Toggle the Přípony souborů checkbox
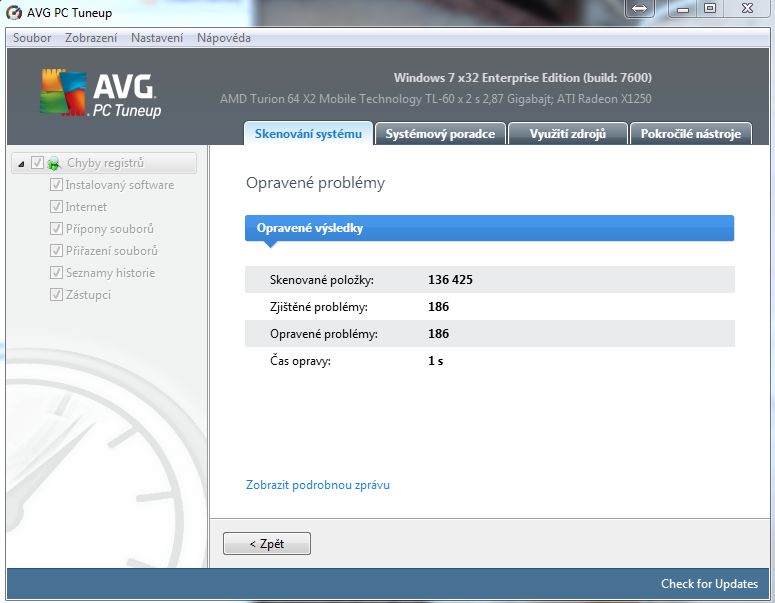Viewport: 775px width, 603px height. [56, 228]
